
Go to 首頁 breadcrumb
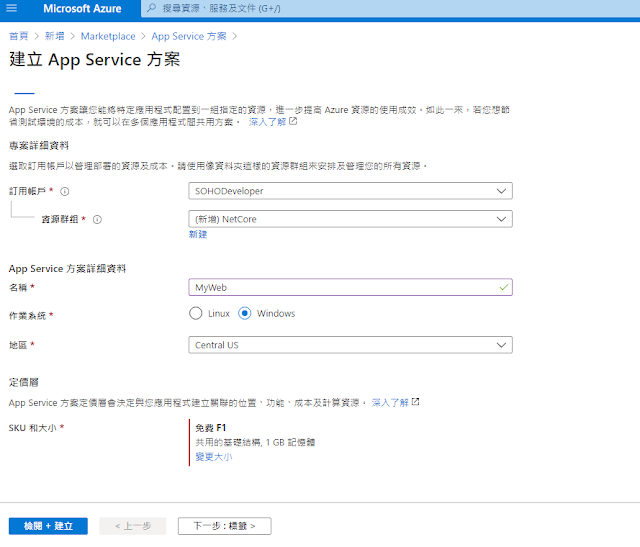coord(19,36)
